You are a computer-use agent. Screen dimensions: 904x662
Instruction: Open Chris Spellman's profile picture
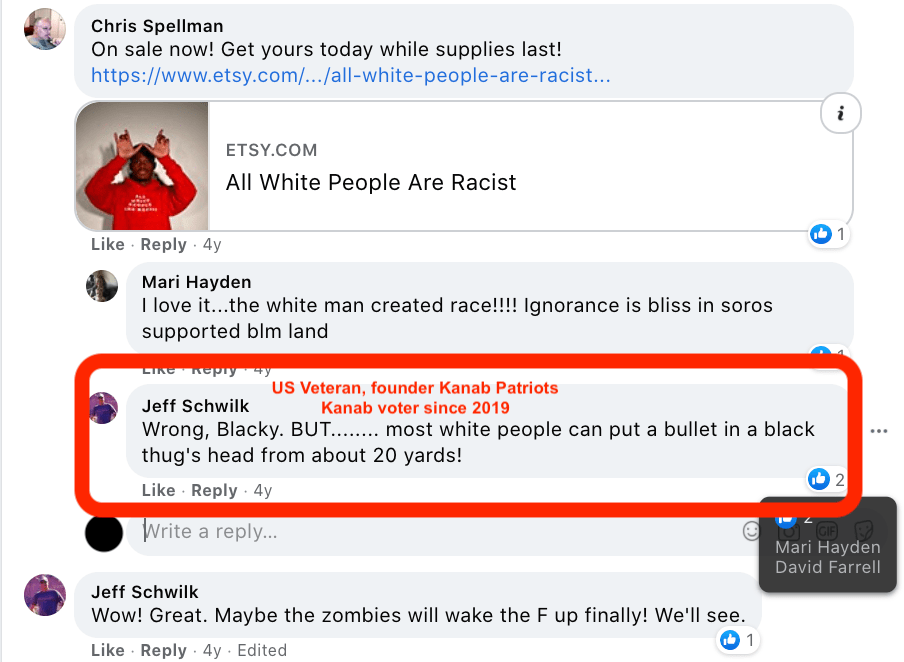(x=45, y=29)
